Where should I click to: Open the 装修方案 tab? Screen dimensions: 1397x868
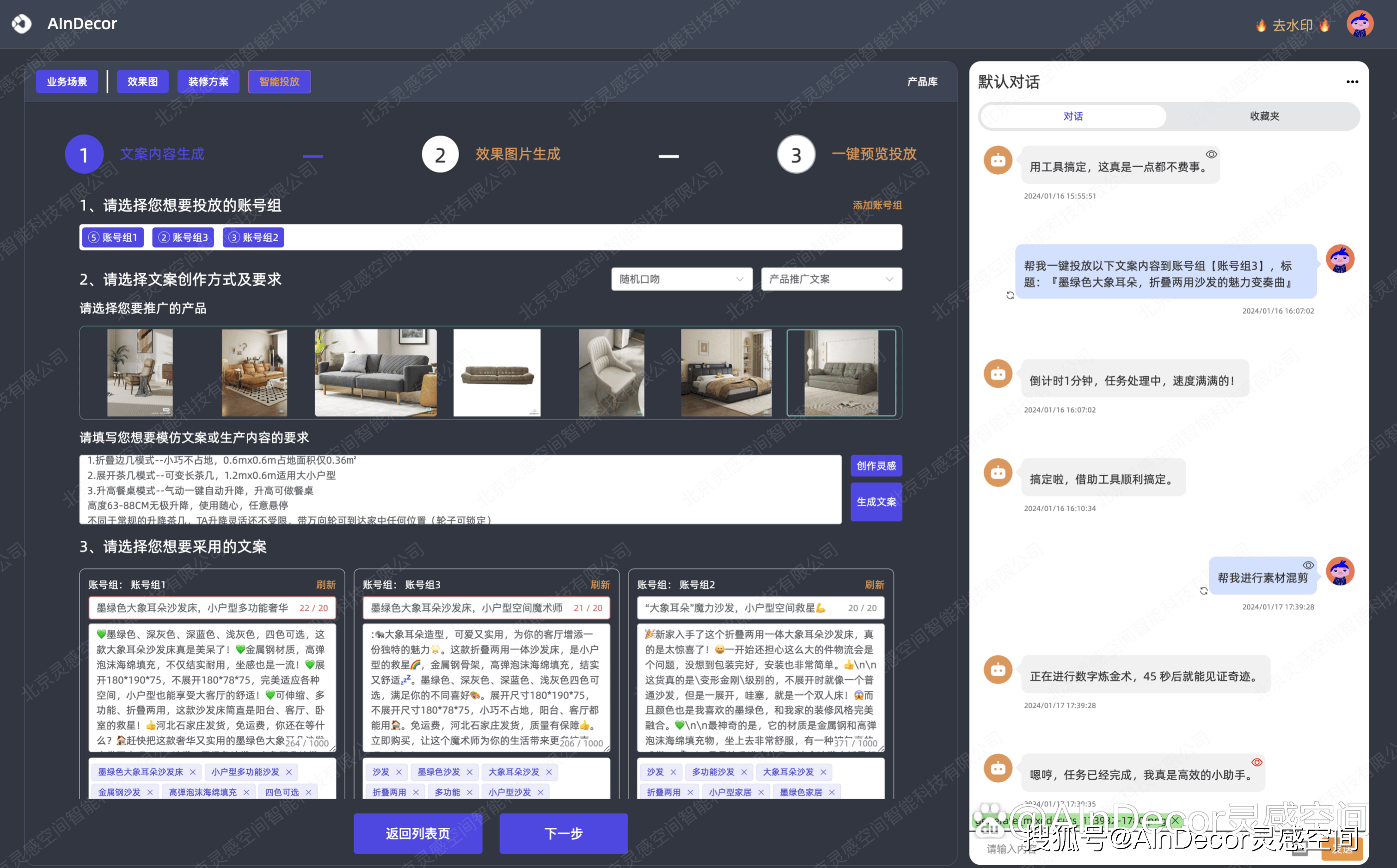[x=208, y=82]
